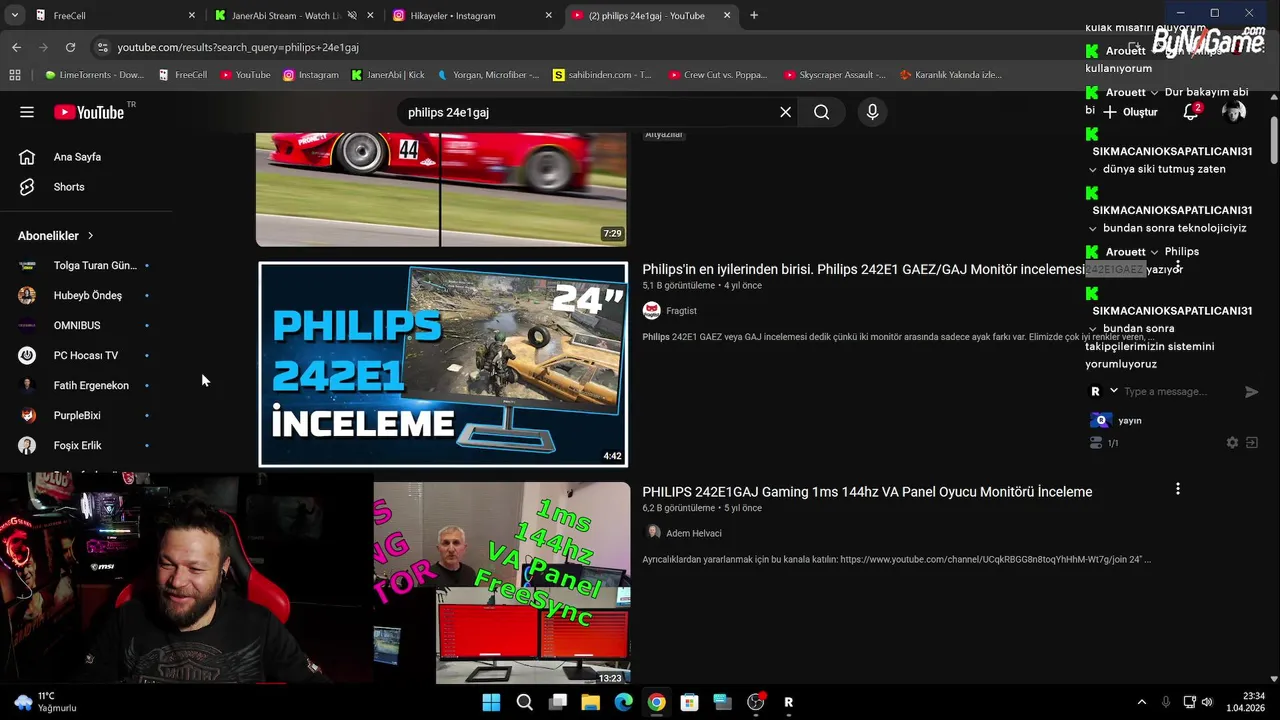
Task: Open the LimeTorrents bookmark
Action: click(94, 75)
